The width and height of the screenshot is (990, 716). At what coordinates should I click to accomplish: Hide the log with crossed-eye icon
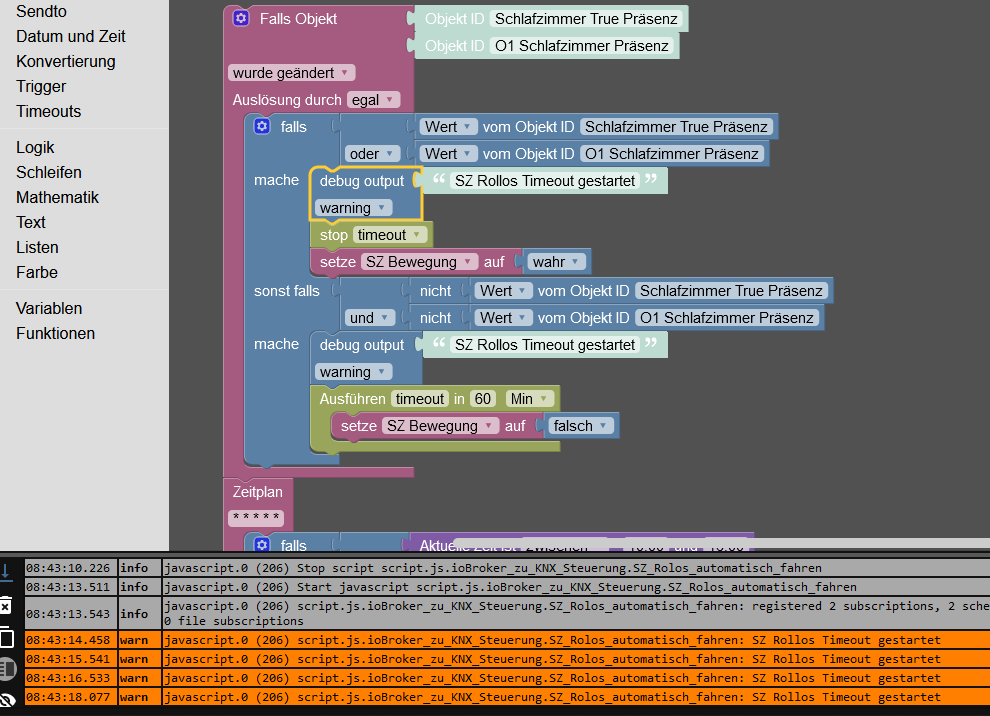pyautogui.click(x=7, y=699)
